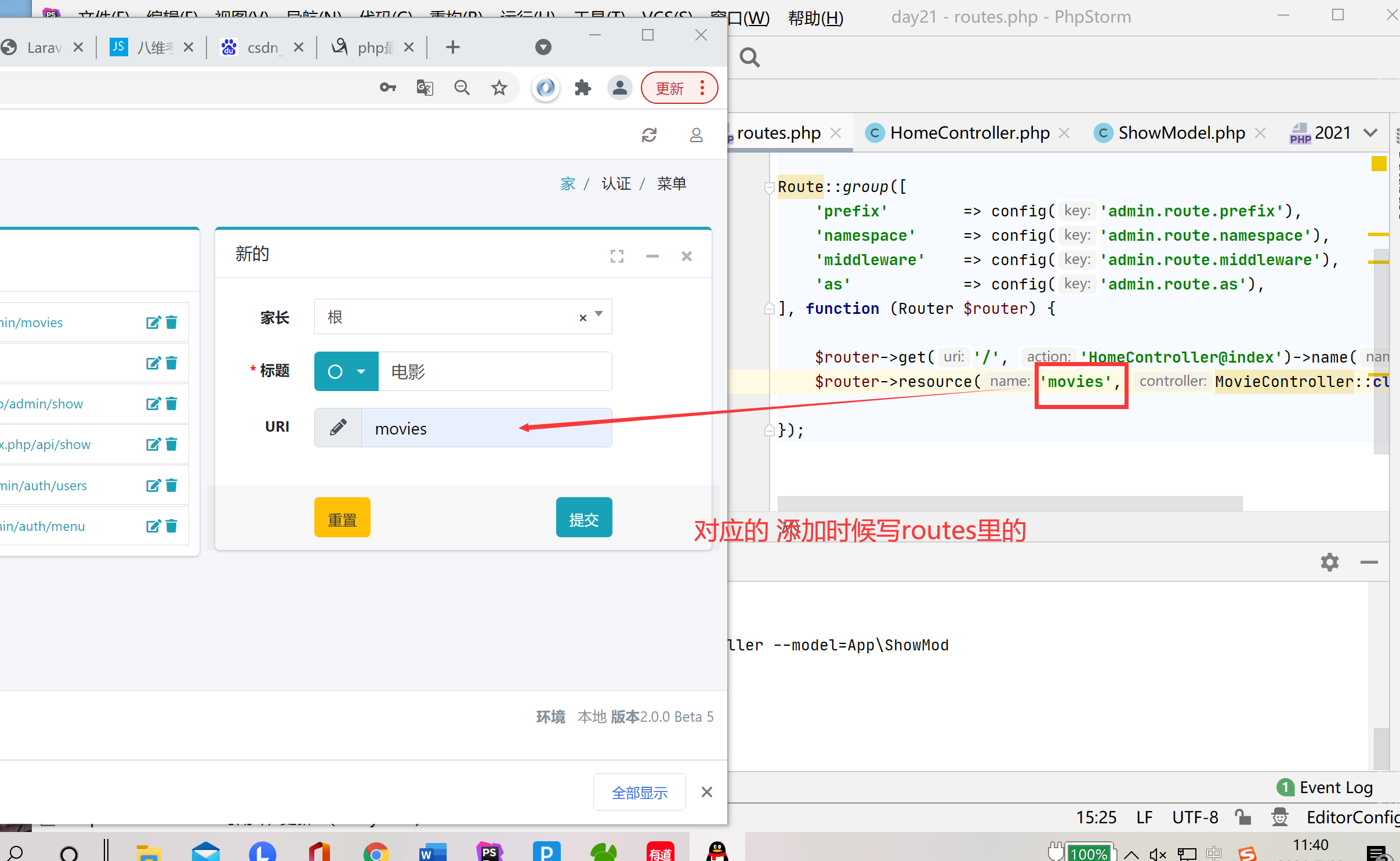
Task: Click the blue 提交 submit button
Action: coord(583,518)
